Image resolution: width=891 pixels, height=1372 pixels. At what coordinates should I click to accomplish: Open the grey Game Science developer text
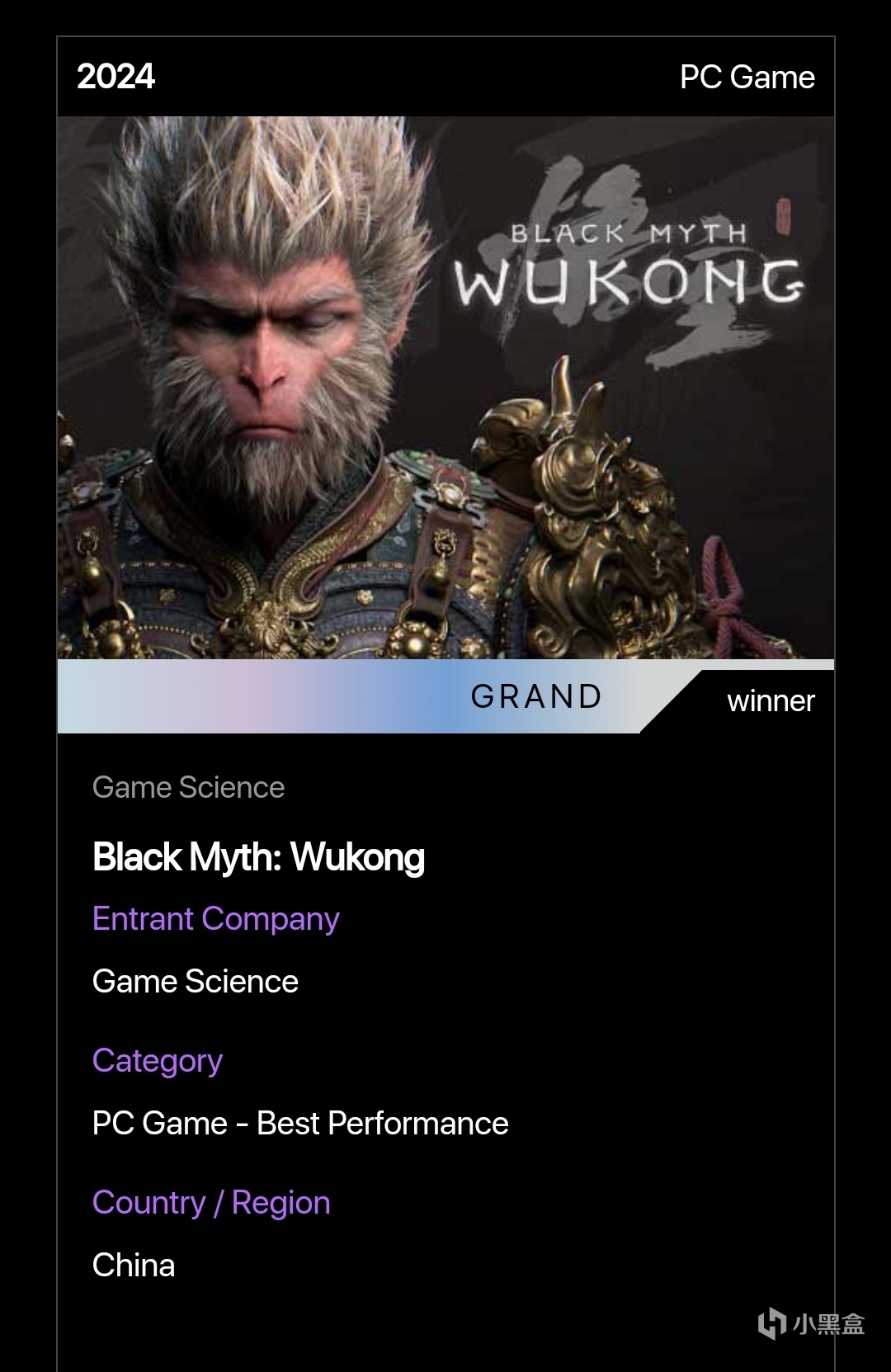click(188, 787)
